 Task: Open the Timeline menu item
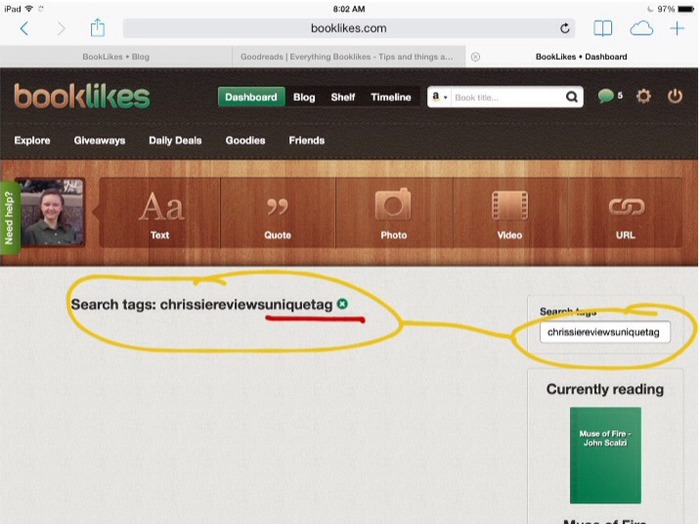click(x=390, y=97)
